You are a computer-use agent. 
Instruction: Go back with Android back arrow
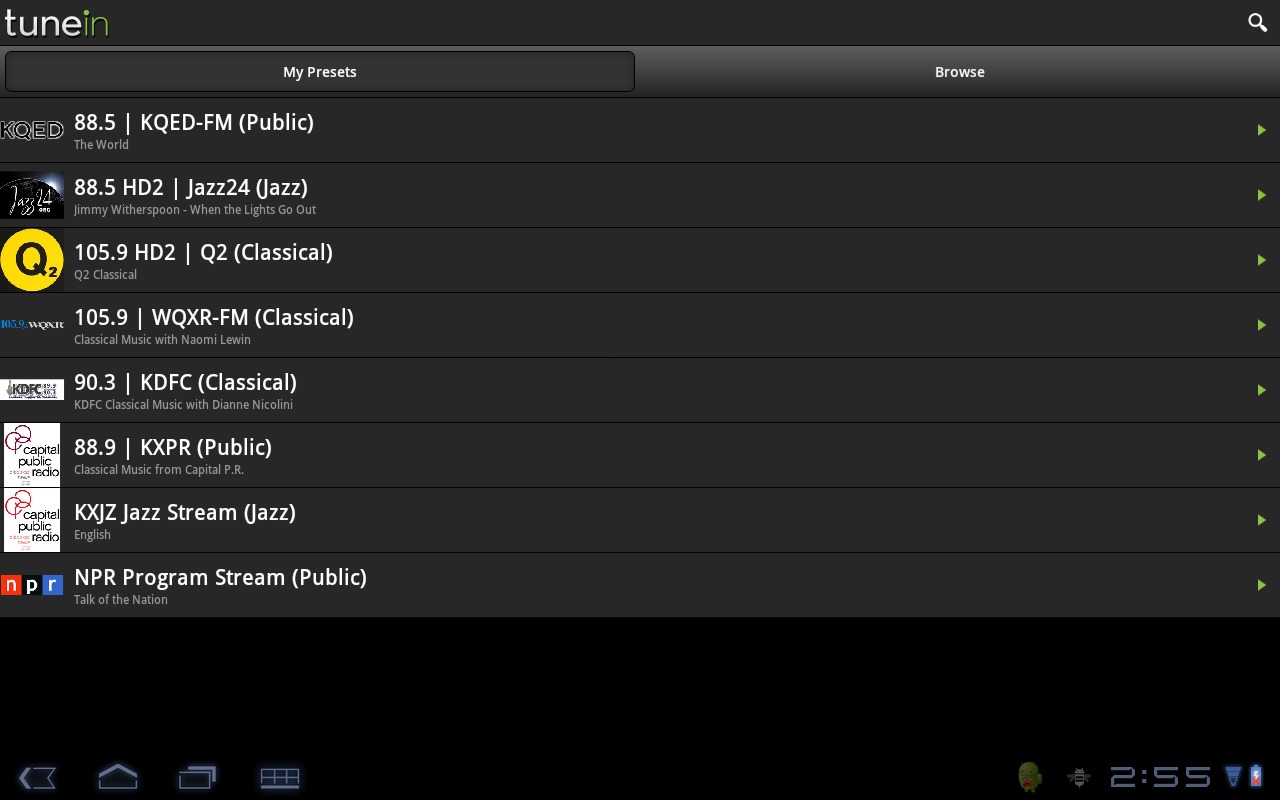click(x=37, y=777)
